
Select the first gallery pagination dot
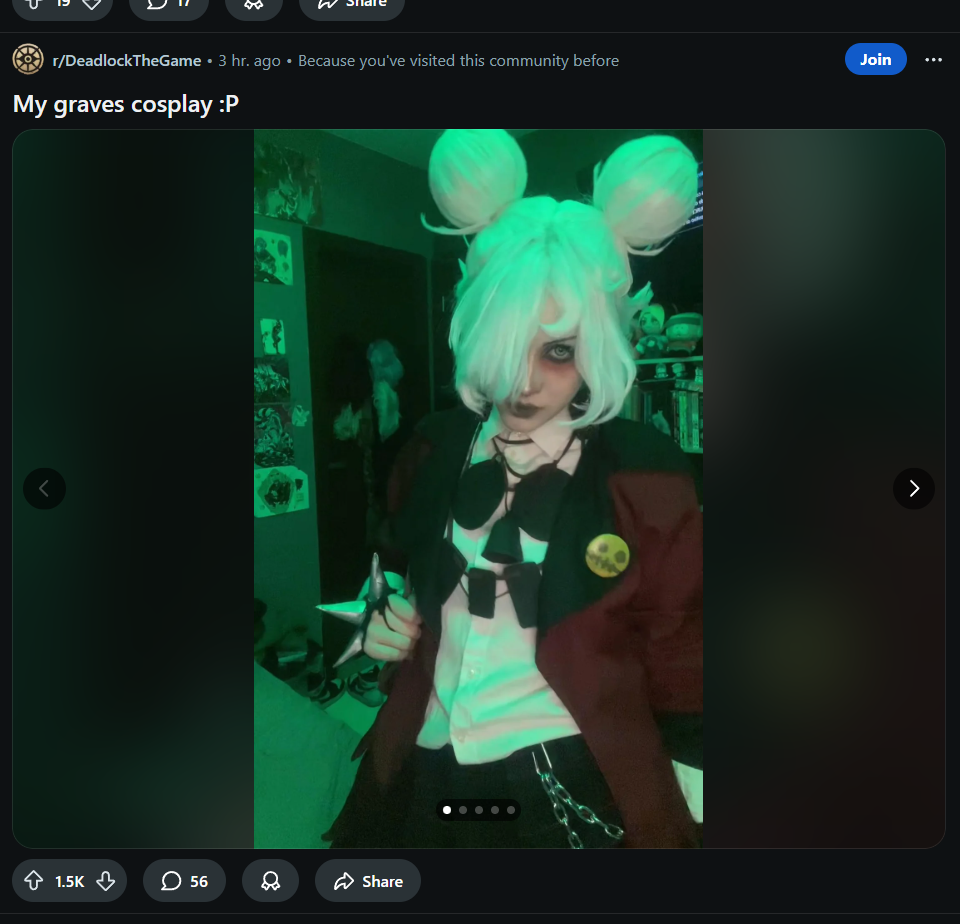[447, 810]
